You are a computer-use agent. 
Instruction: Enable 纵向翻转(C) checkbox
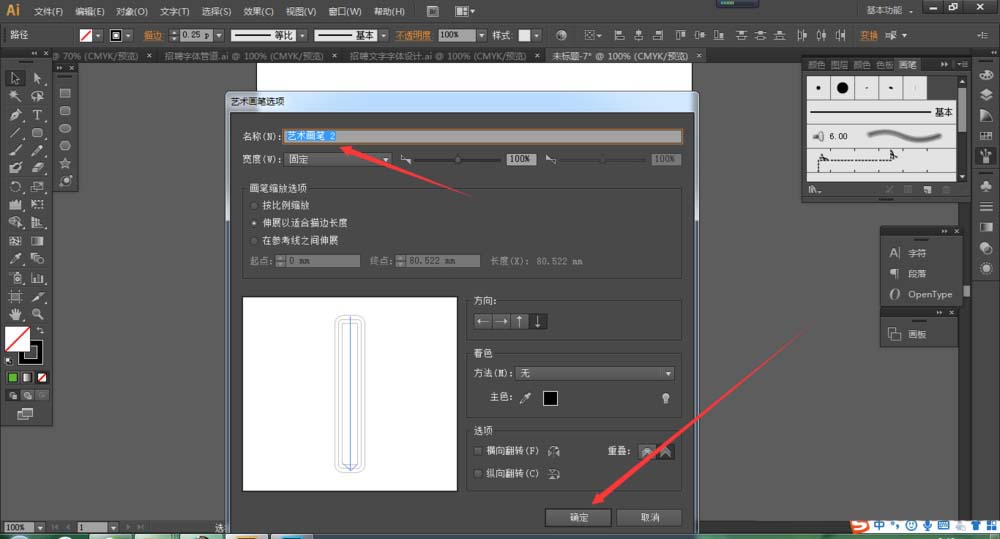click(478, 473)
